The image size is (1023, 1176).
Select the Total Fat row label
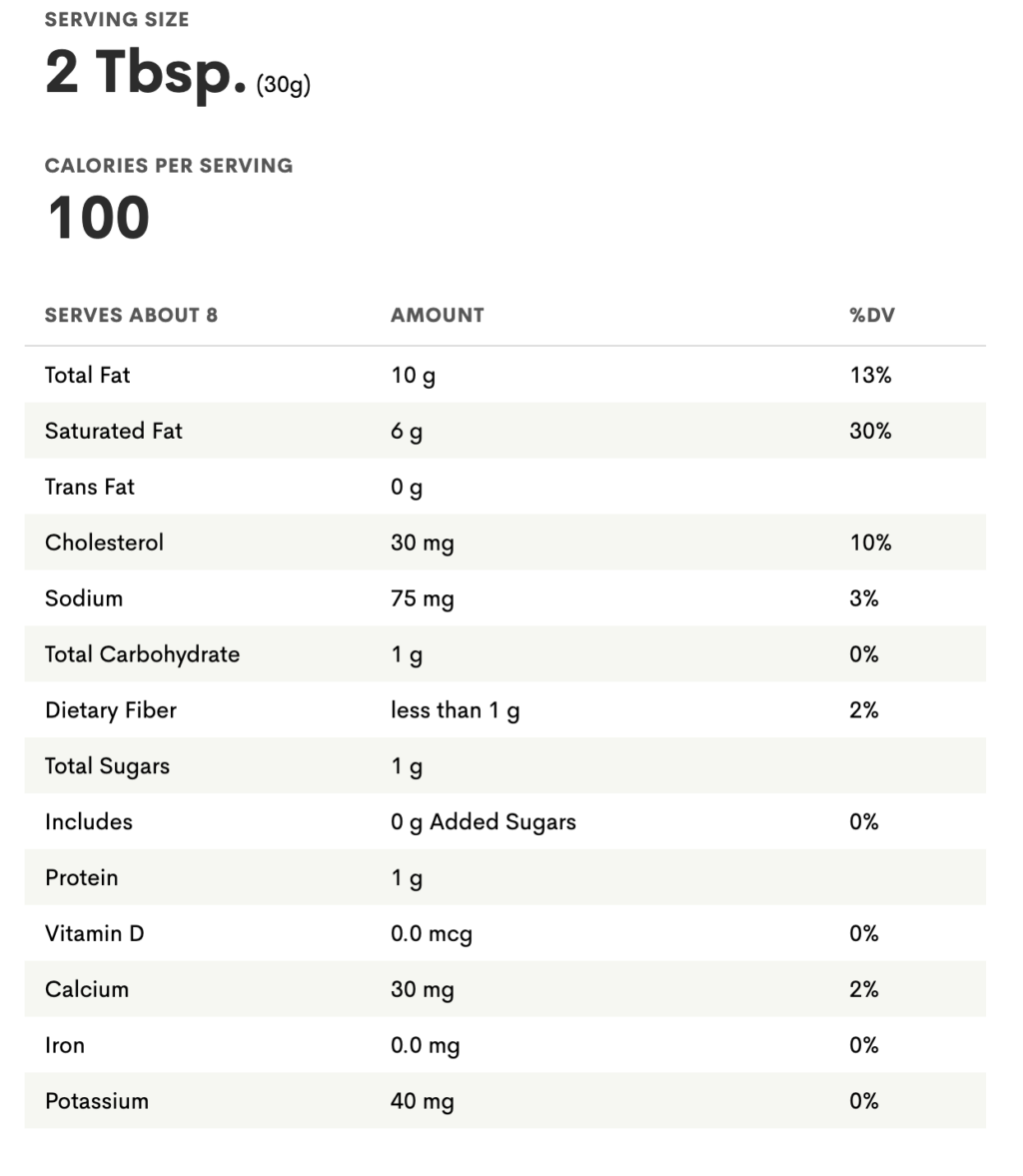pos(88,376)
